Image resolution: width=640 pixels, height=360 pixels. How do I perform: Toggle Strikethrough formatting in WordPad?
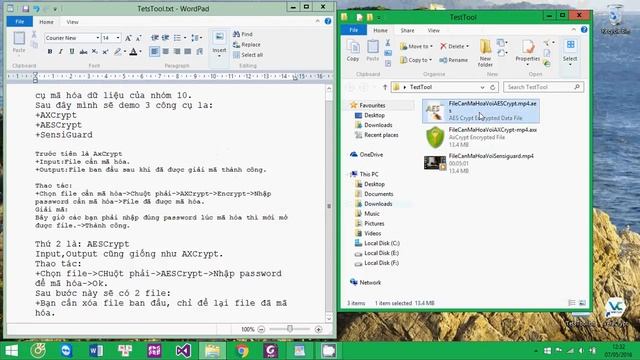pyautogui.click(x=83, y=51)
